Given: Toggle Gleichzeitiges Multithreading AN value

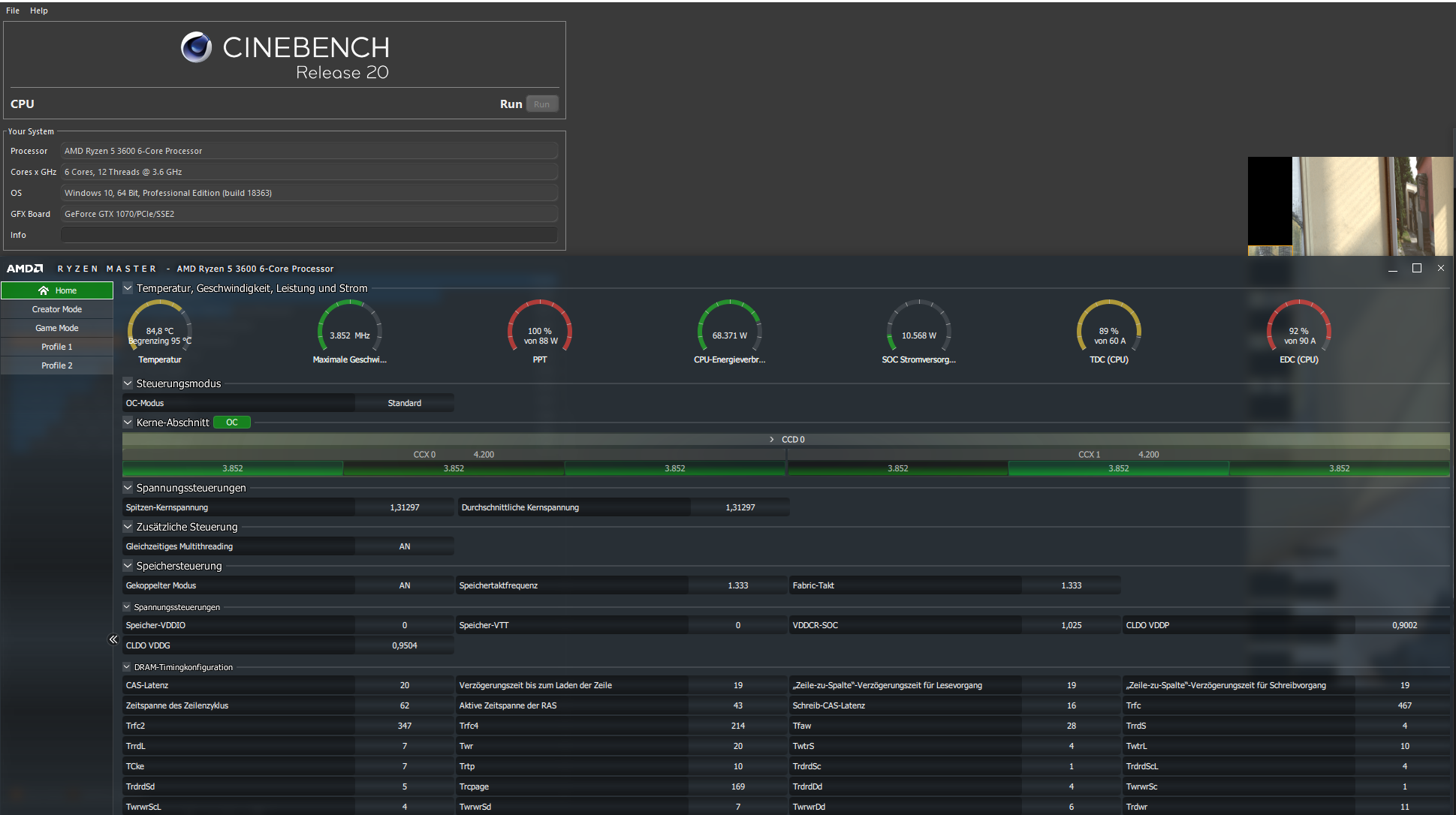Looking at the screenshot, I should tap(405, 546).
